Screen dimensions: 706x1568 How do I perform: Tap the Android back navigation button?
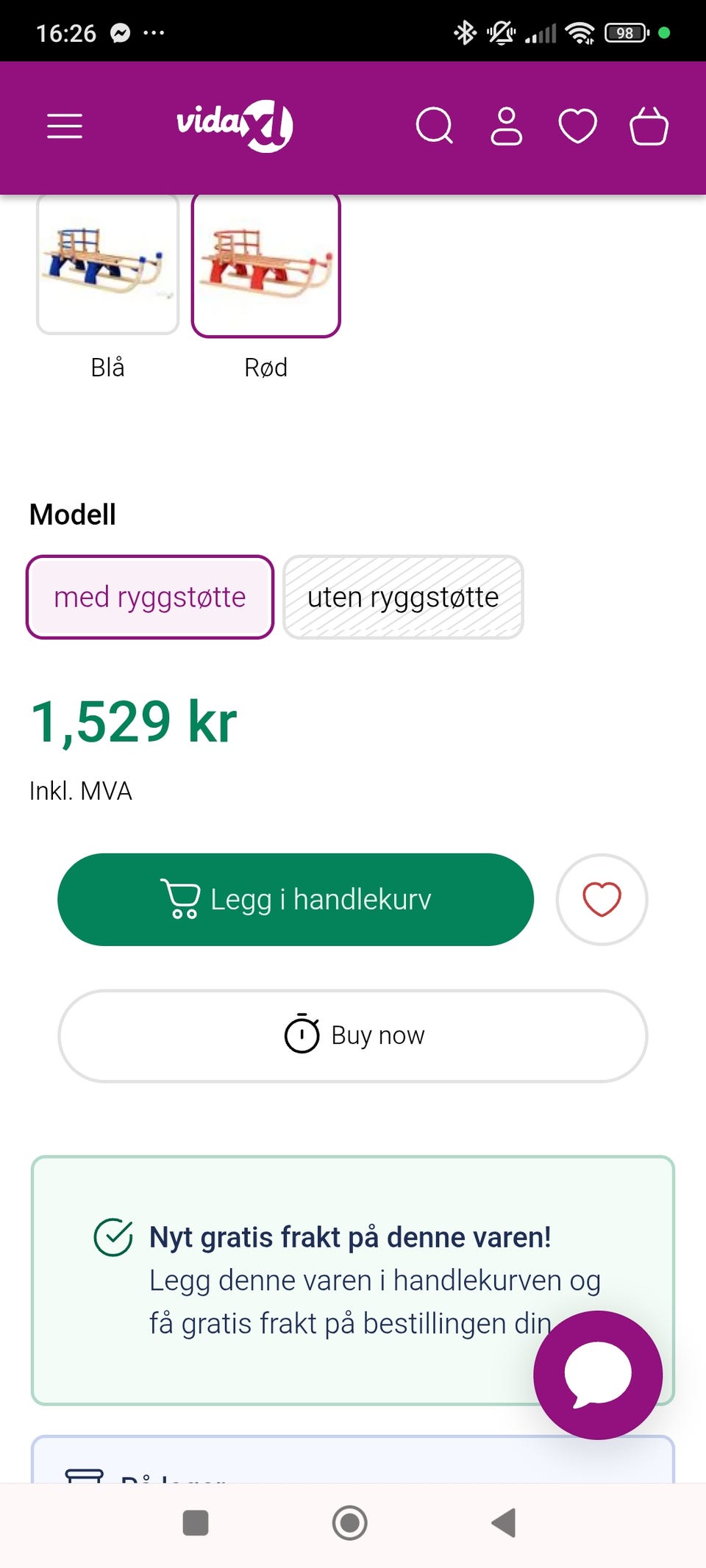[x=504, y=1522]
